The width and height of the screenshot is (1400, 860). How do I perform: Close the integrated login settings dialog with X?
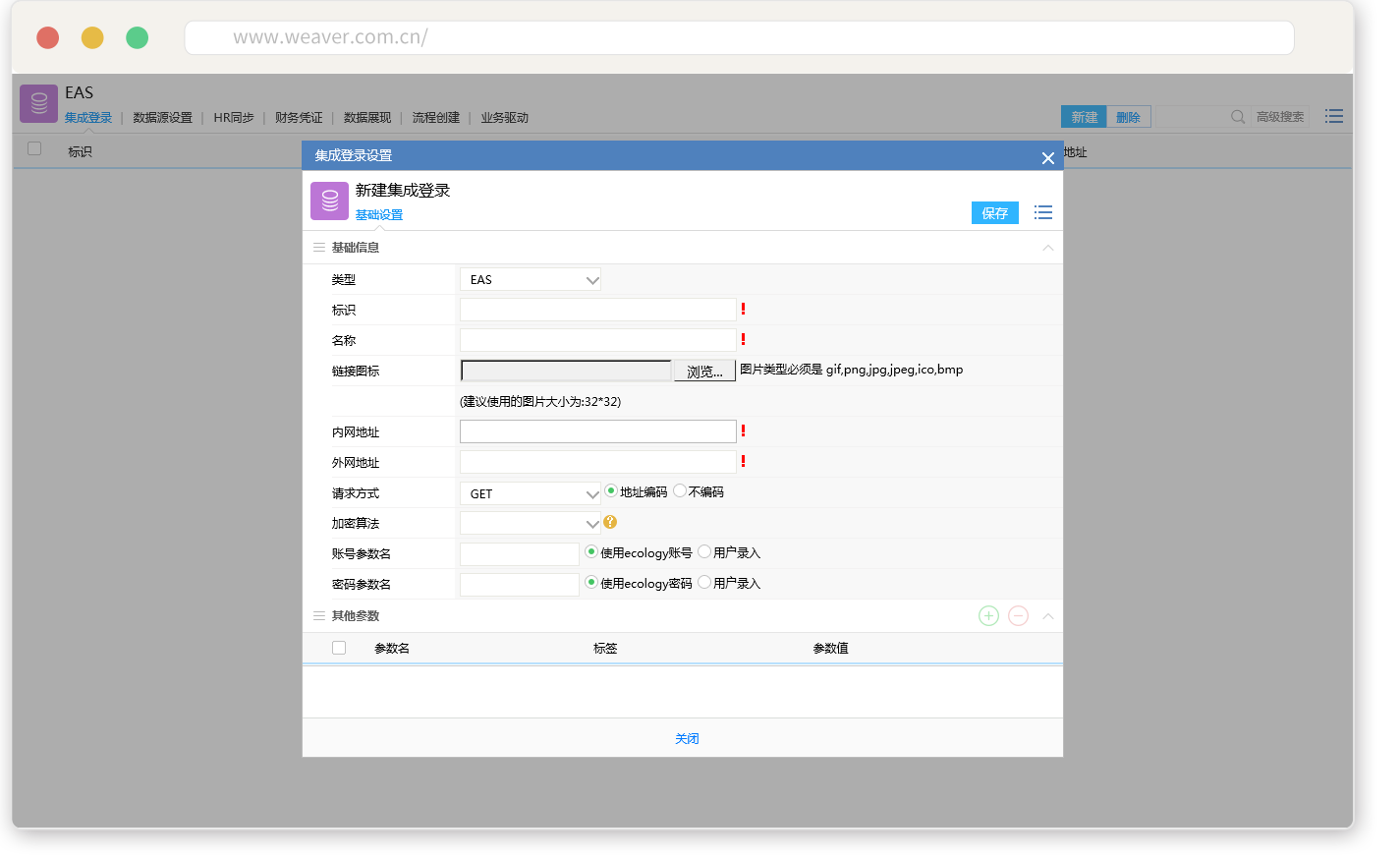point(1047,158)
